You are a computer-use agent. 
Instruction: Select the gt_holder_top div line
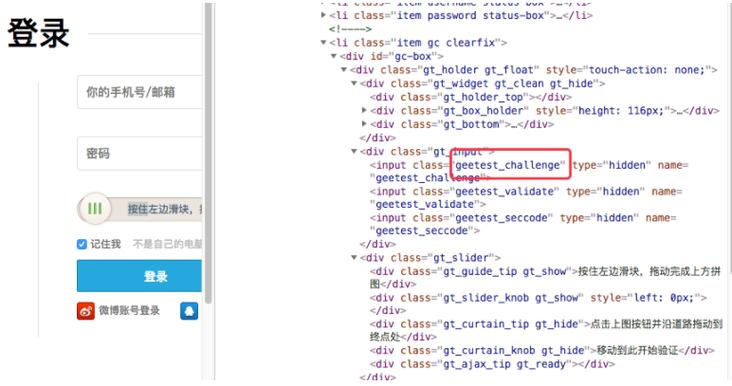[x=471, y=97]
